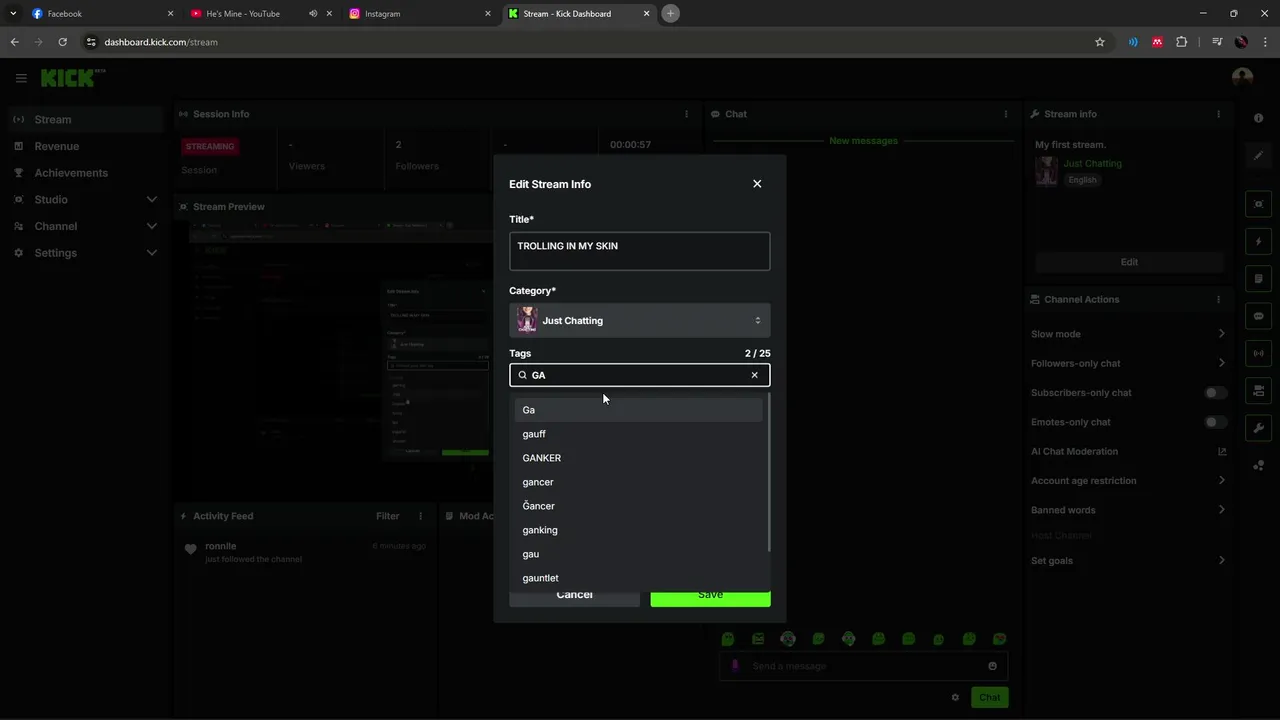The image size is (1280, 720).
Task: Open Session Info three-dot menu
Action: coord(686,114)
